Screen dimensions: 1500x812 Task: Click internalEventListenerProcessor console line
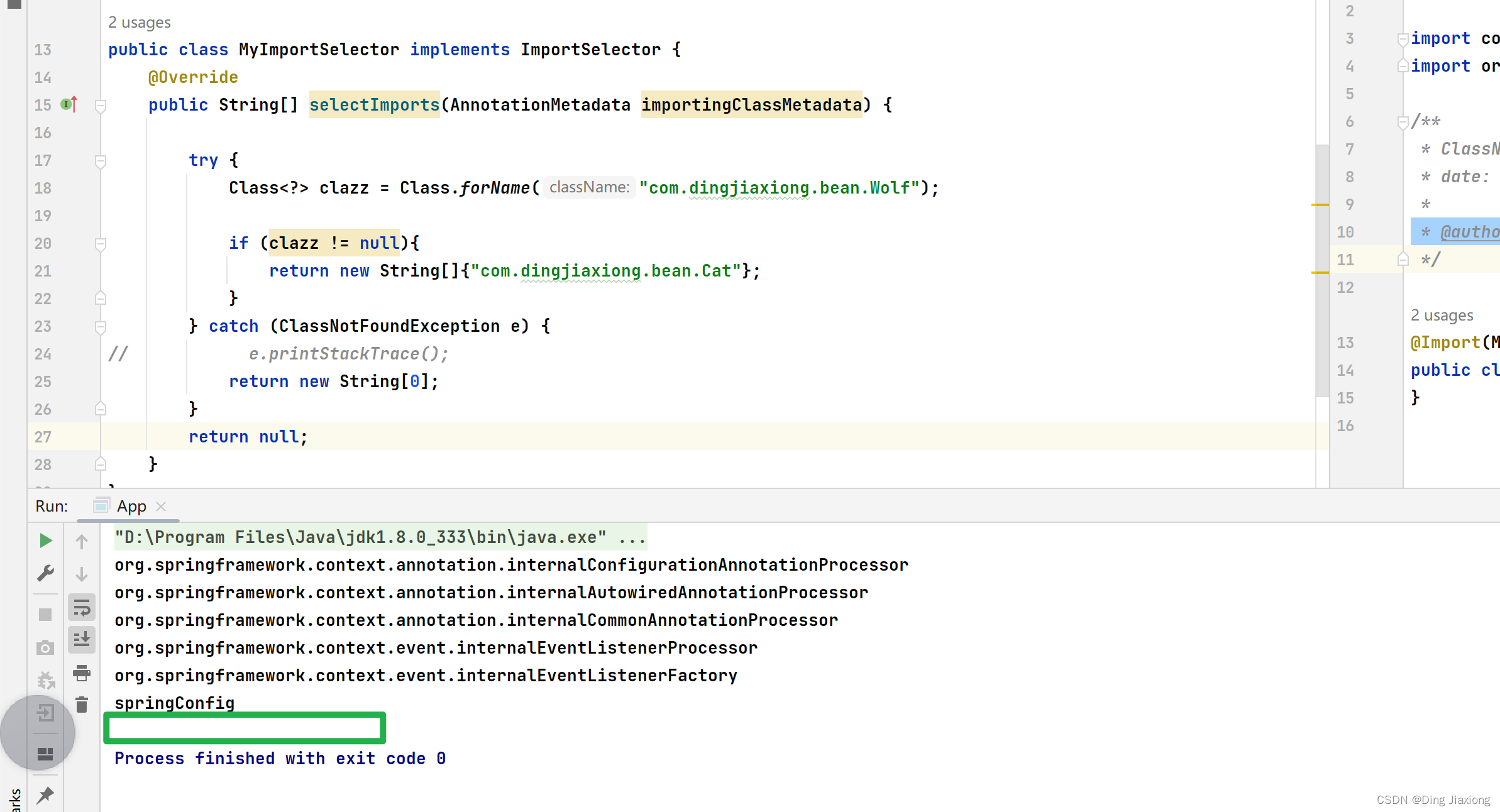click(436, 647)
